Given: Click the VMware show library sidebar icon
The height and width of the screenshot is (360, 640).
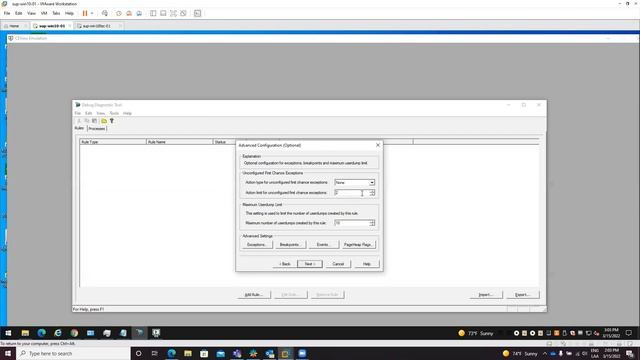Looking at the screenshot, I should coord(153,13).
